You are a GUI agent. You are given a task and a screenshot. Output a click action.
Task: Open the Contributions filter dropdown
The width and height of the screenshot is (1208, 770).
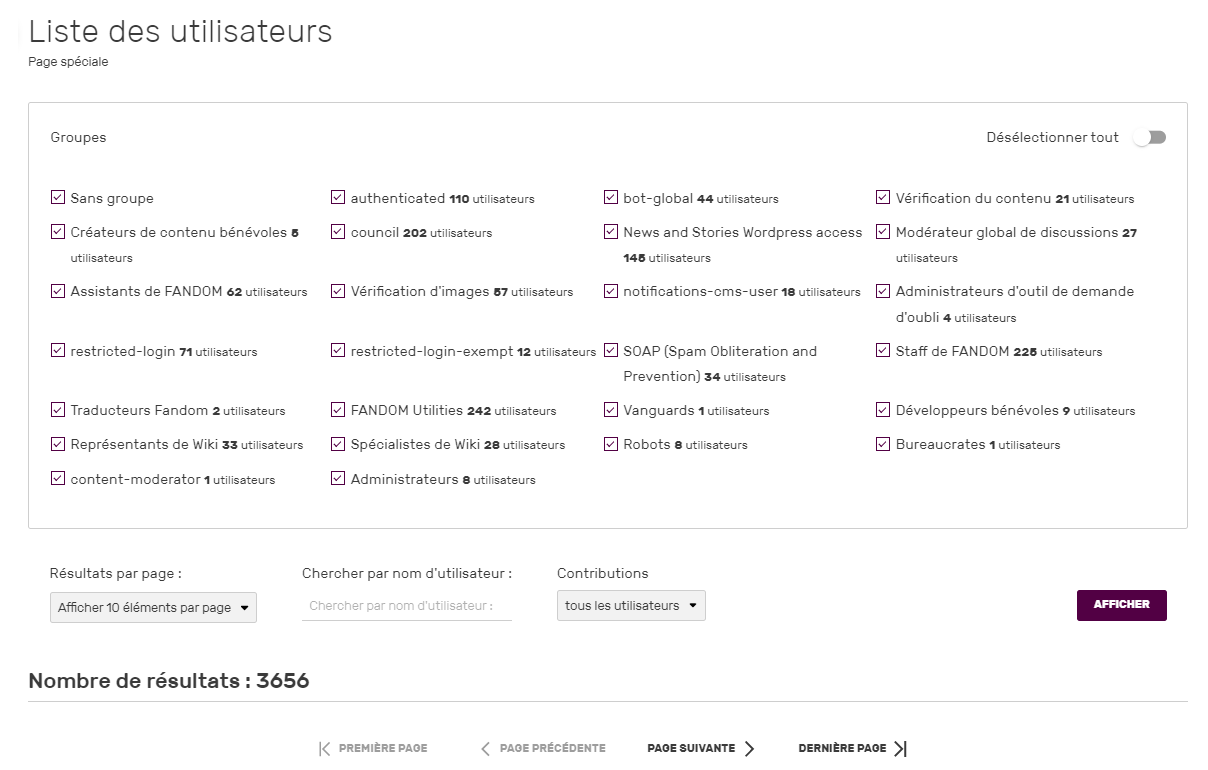[x=631, y=605]
